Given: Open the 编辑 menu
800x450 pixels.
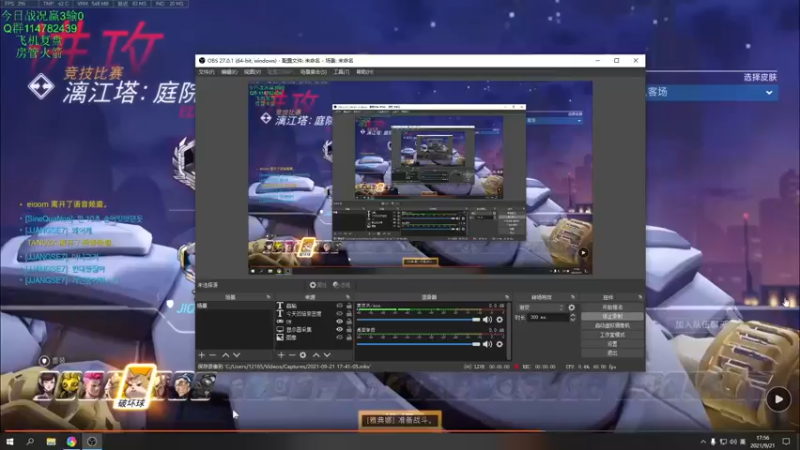Looking at the screenshot, I should point(229,72).
